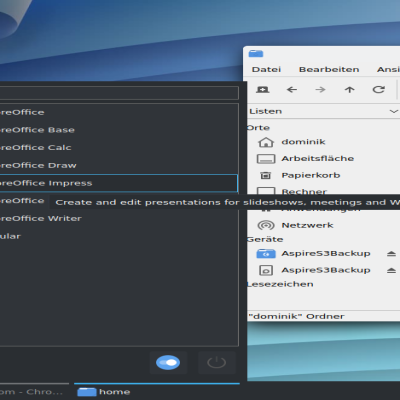Open the second AspireS3Backup device
The width and height of the screenshot is (400, 400).
coord(326,270)
